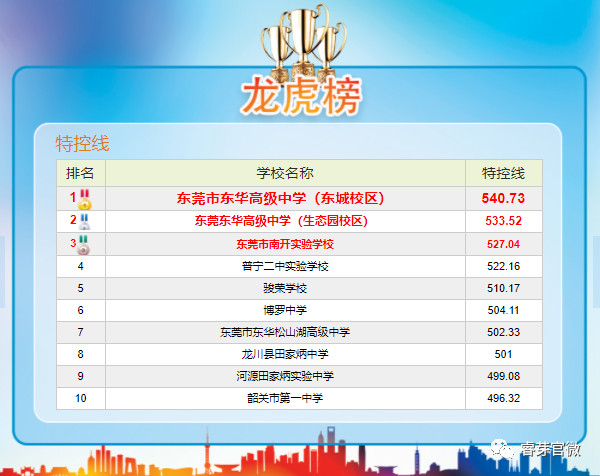The height and width of the screenshot is (476, 600).
Task: Select 东莞市东华高级中学（东城校区）school name
Action: [280, 198]
